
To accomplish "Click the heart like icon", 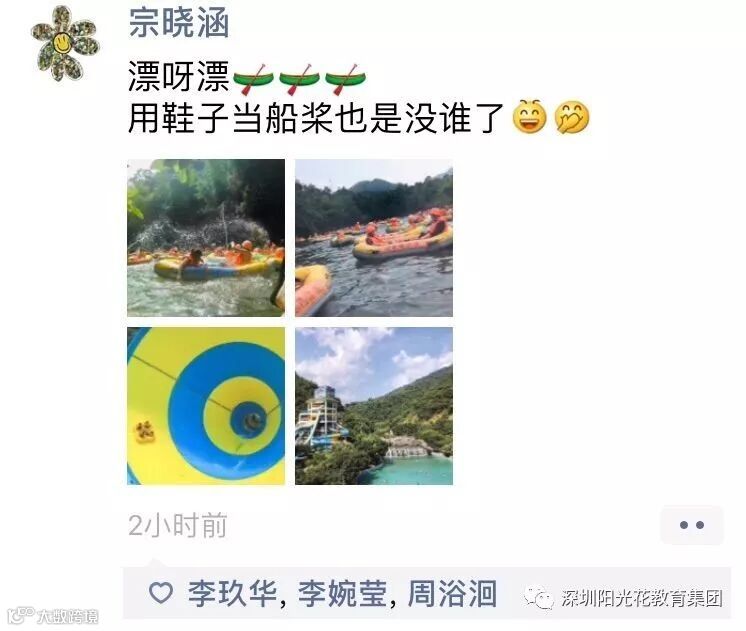I will tap(161, 593).
